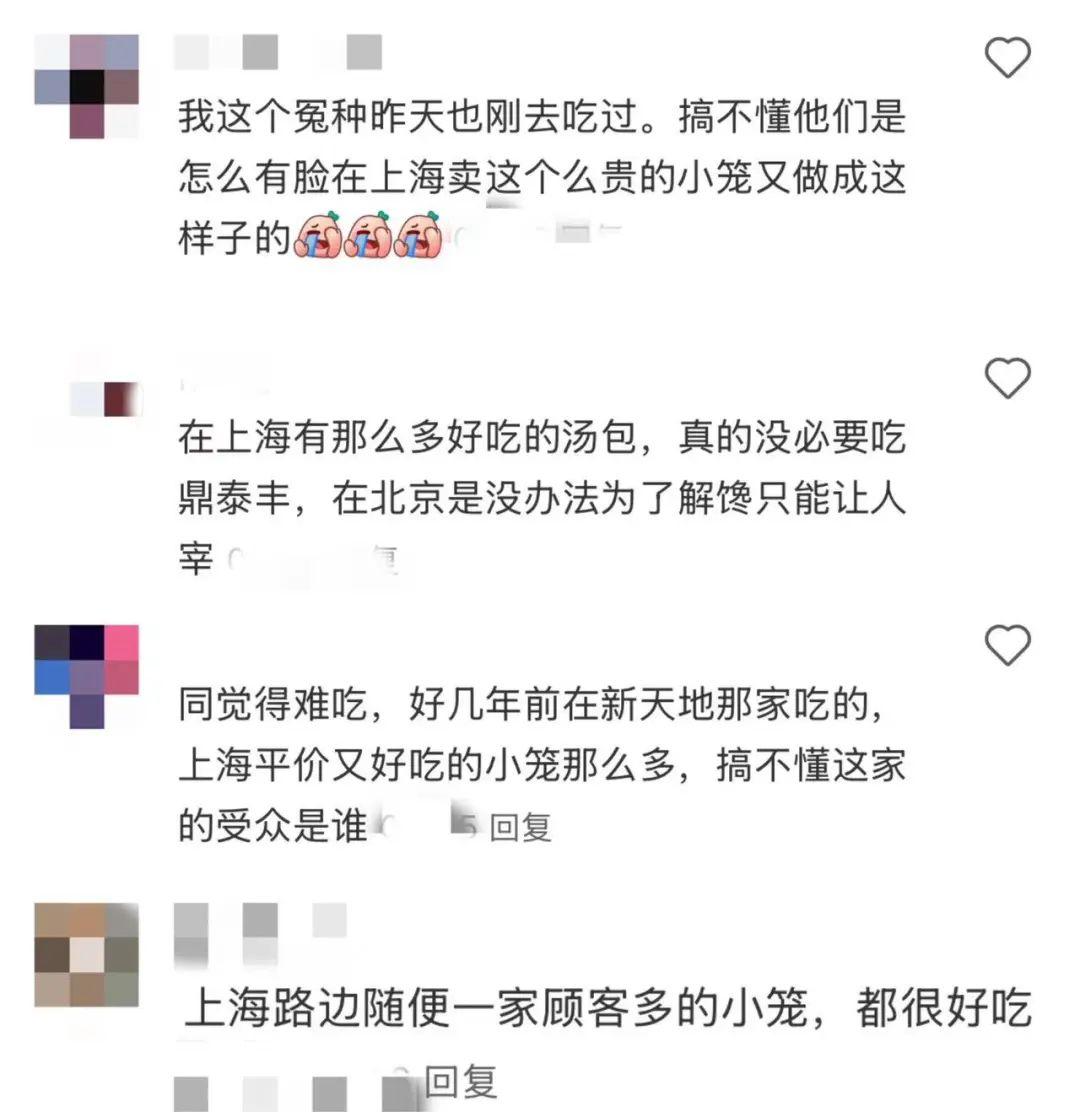Open the blurred username above the 我这个冤种 comment
This screenshot has height=1112, width=1080.
278,52
